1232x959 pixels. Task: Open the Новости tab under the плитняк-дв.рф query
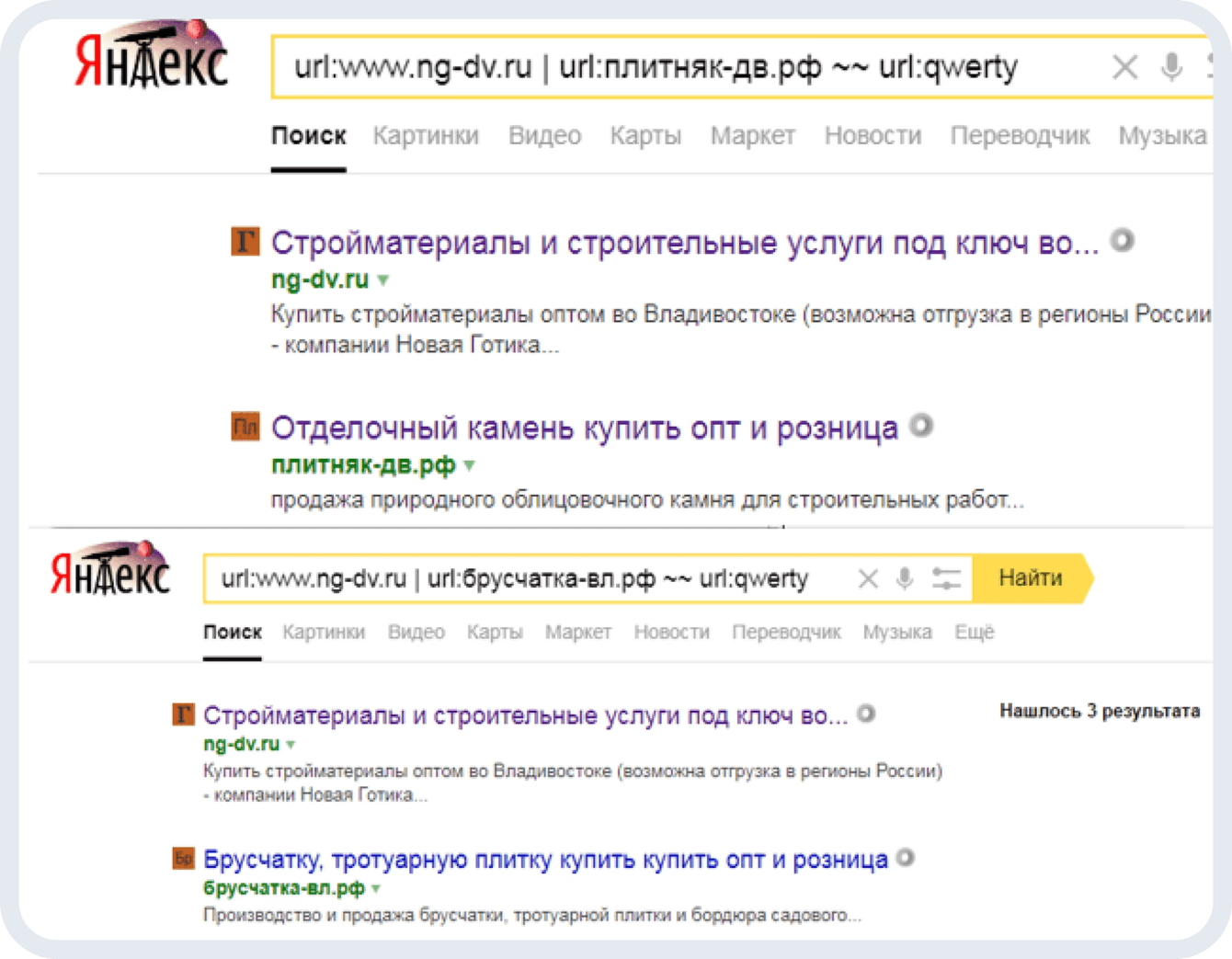tap(873, 136)
